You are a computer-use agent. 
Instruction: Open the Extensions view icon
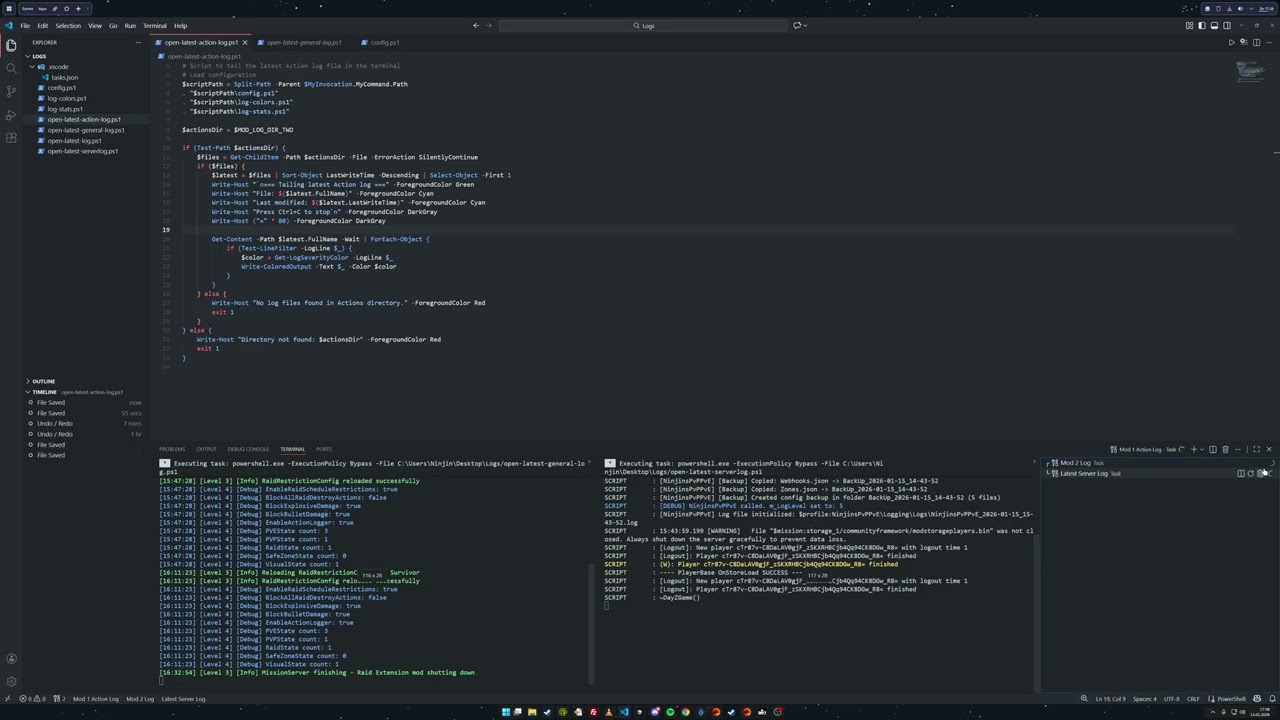[11, 137]
